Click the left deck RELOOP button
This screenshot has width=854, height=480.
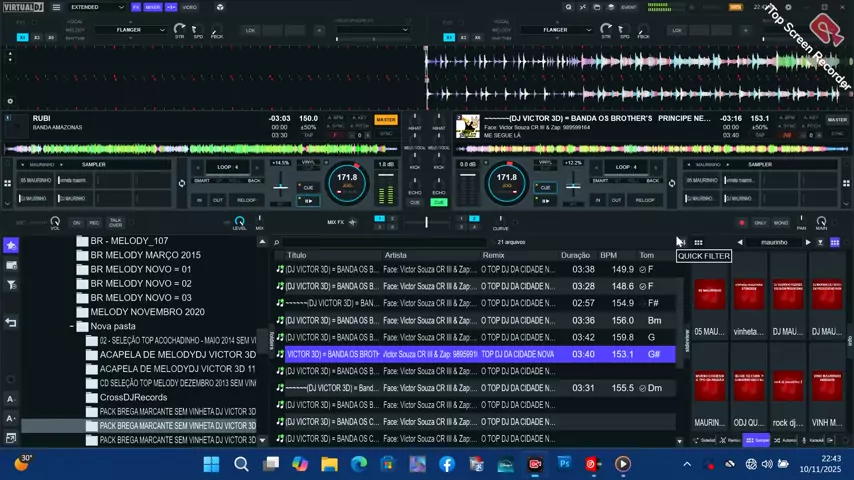pyautogui.click(x=246, y=200)
